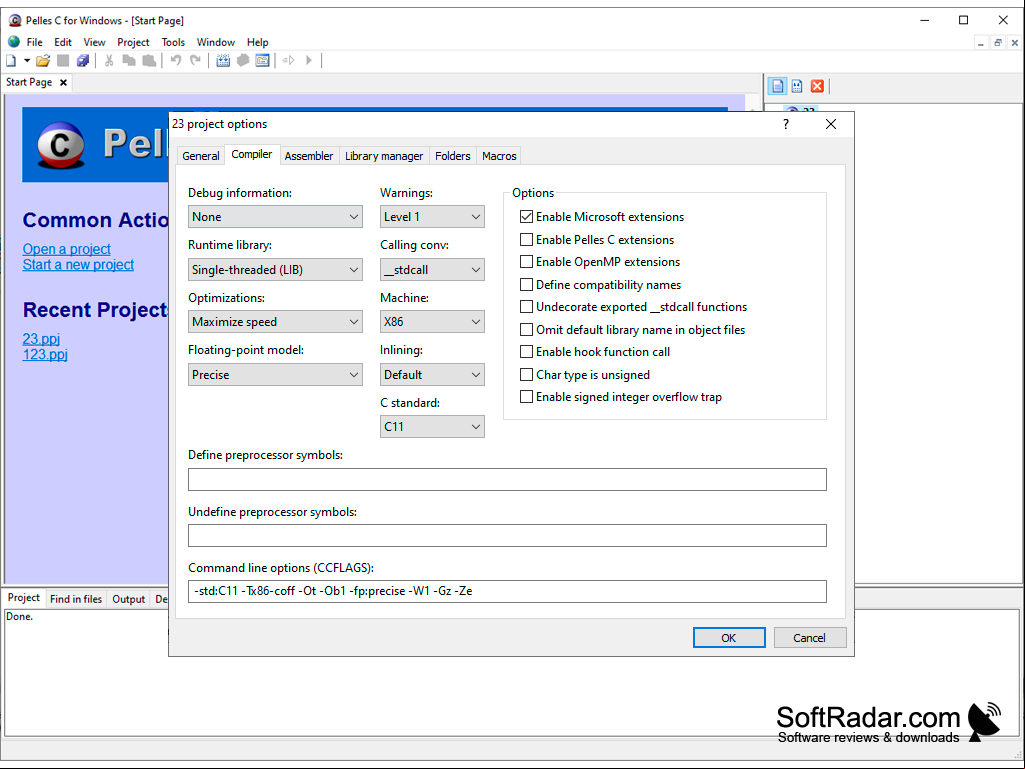
Task: Close the Start Page tab with its X
Action: tap(63, 82)
